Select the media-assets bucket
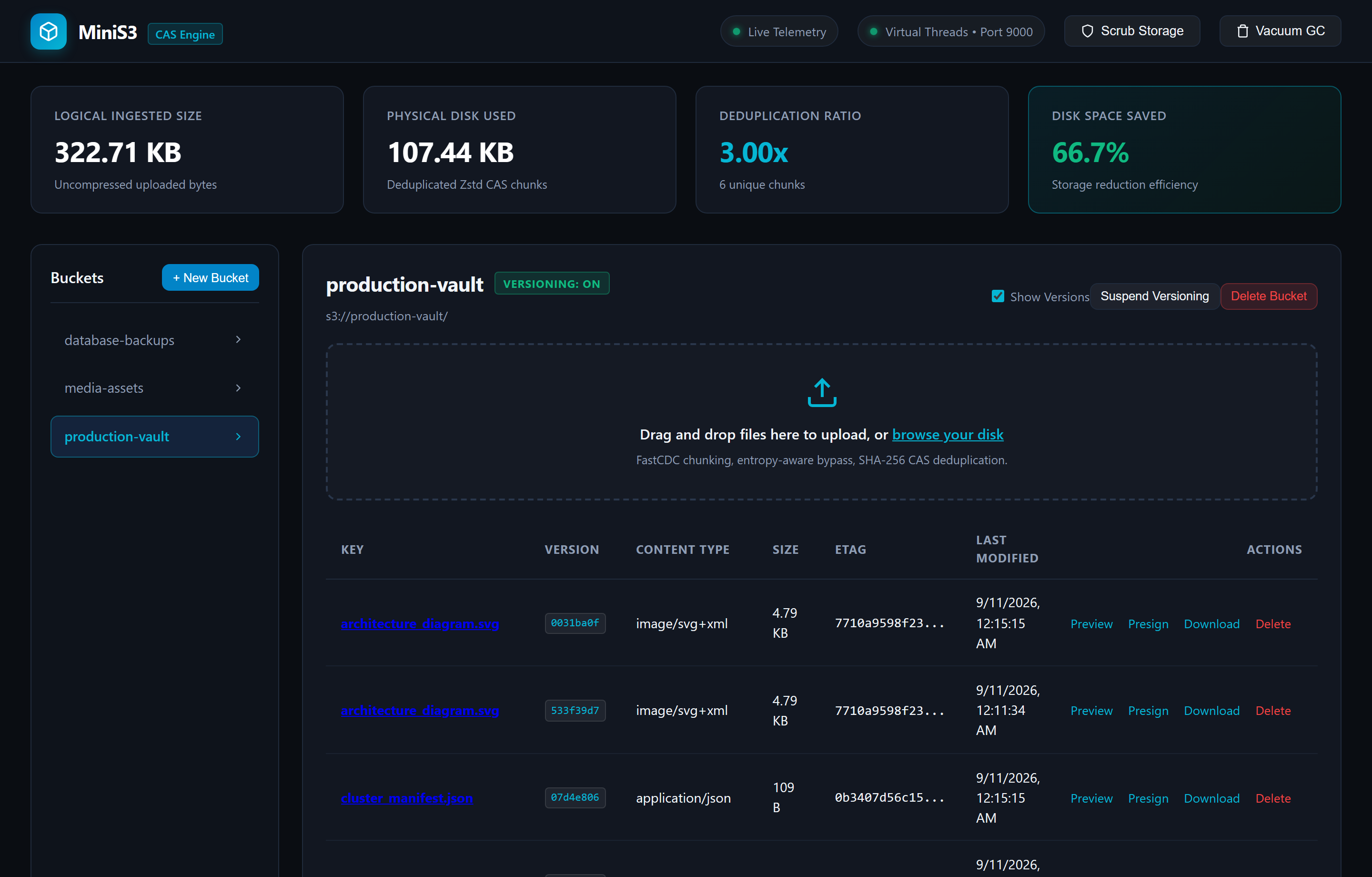Screen dimensions: 1372x877 [x=154, y=388]
